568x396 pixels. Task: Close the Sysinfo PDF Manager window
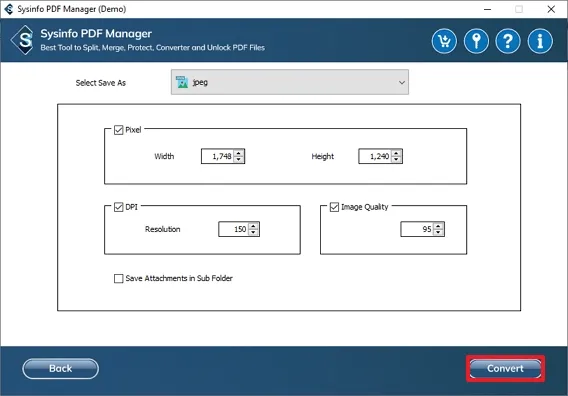click(x=551, y=9)
